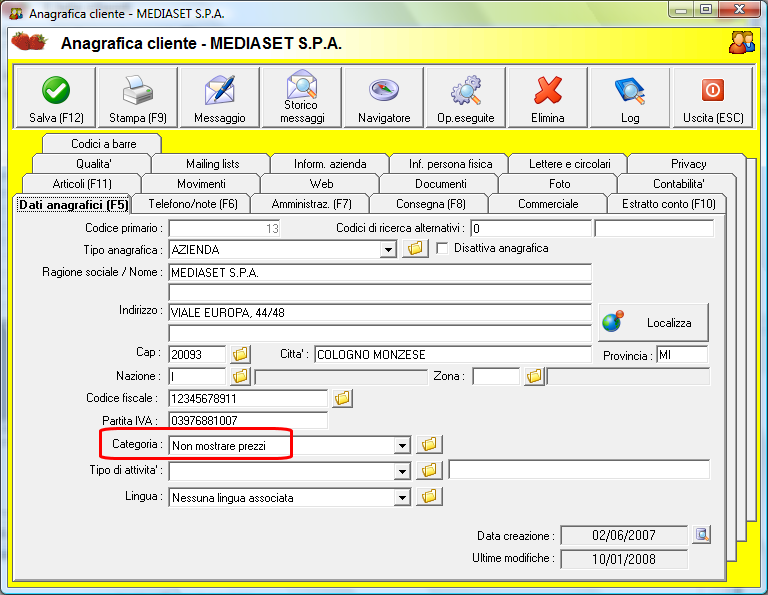The image size is (768, 595).
Task: Select the Articoli (F11) tab
Action: pos(82,184)
